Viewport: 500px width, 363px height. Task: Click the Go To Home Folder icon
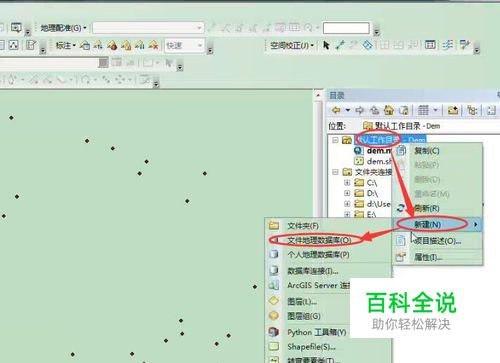pos(389,110)
